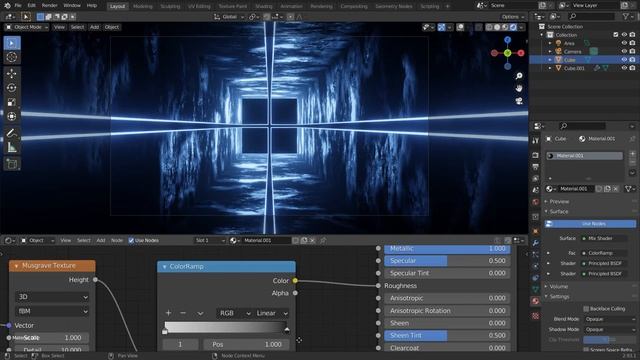This screenshot has height=360, width=640.
Task: Add a new material slot with plus
Action: point(632,153)
